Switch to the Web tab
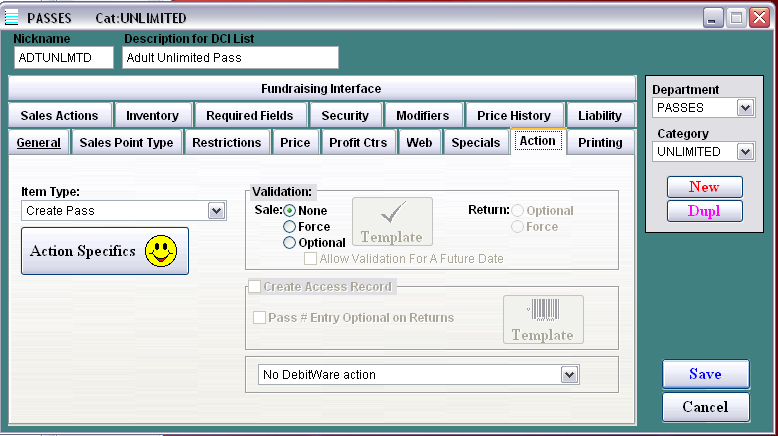This screenshot has width=778, height=436. pyautogui.click(x=419, y=142)
